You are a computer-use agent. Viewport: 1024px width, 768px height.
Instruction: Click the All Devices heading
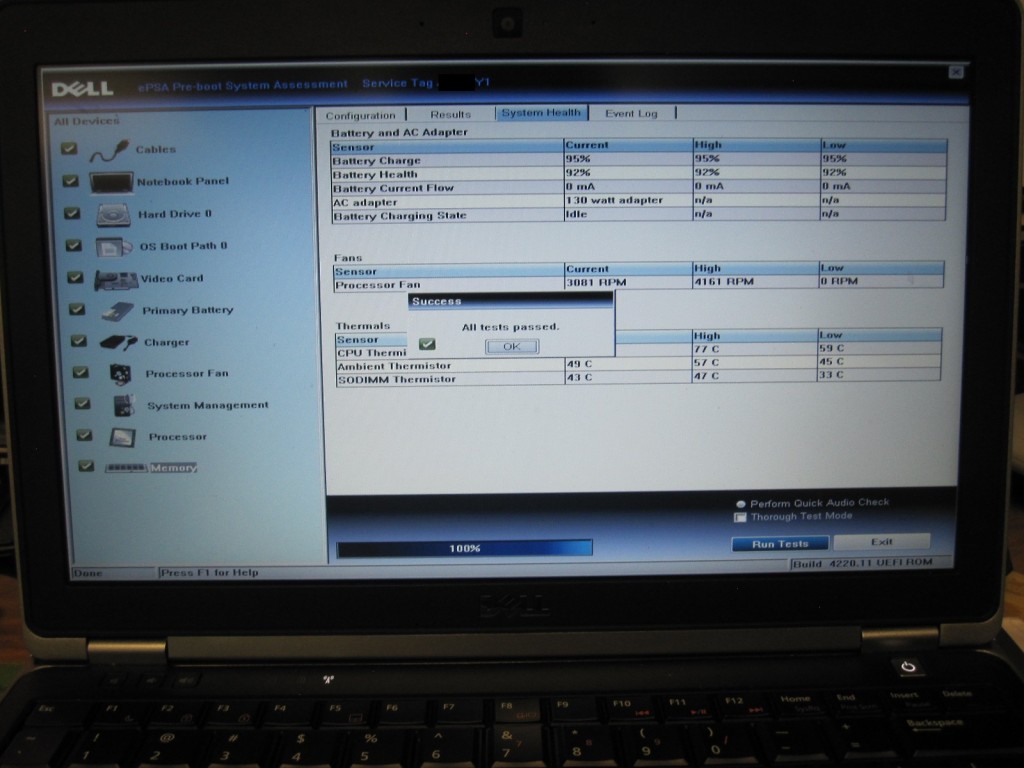click(x=87, y=121)
